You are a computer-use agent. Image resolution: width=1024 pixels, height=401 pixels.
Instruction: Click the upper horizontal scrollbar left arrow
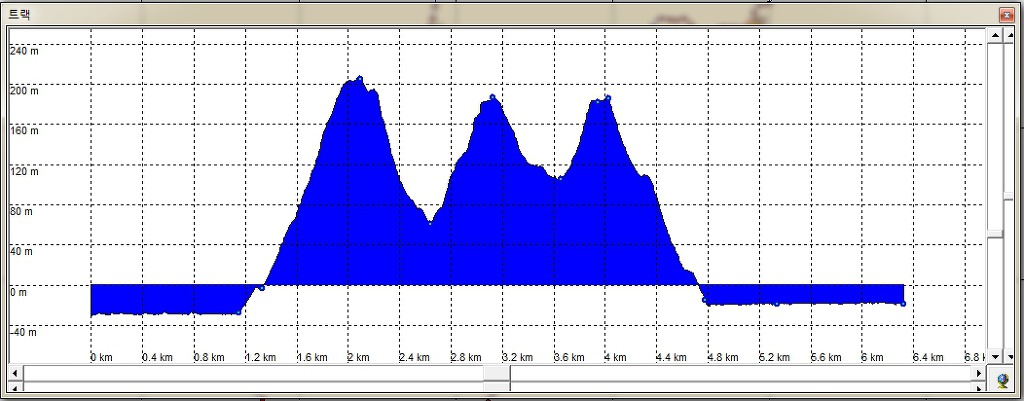point(15,373)
